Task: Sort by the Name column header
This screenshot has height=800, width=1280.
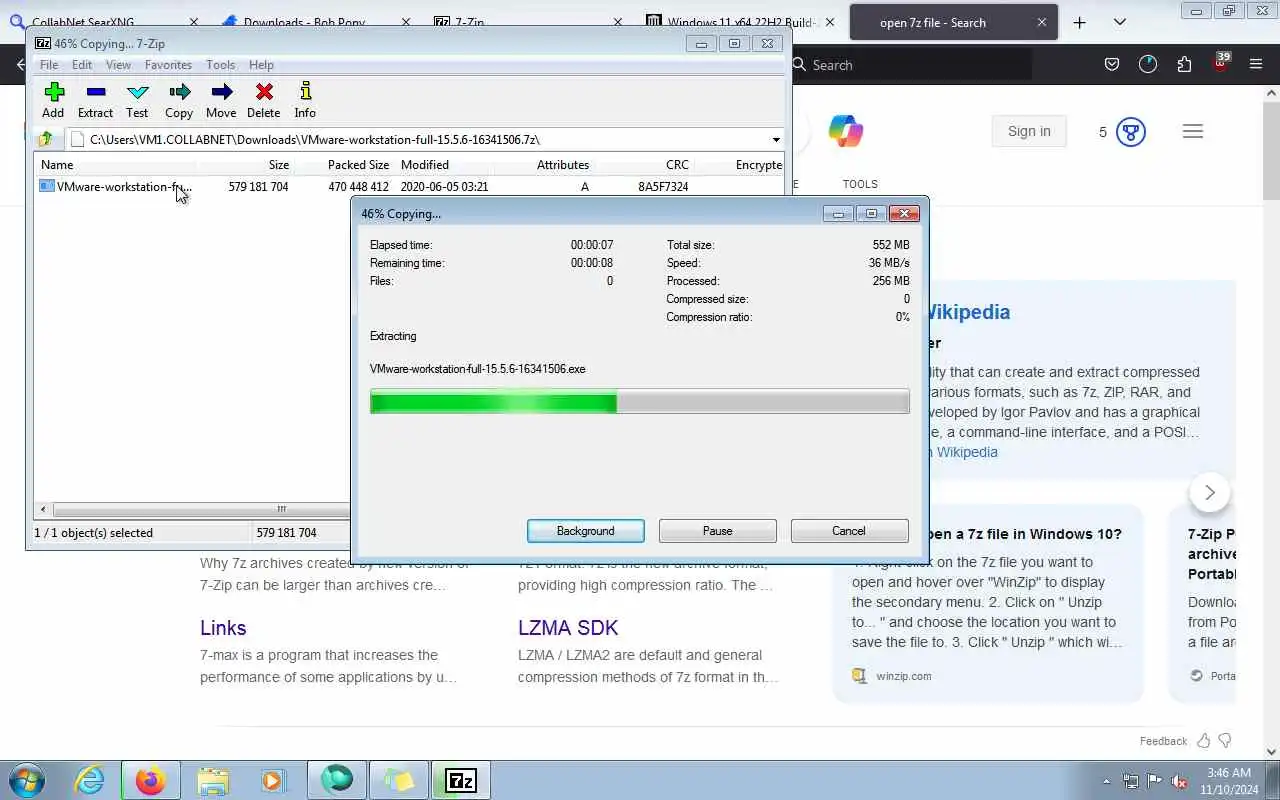Action: [x=115, y=165]
